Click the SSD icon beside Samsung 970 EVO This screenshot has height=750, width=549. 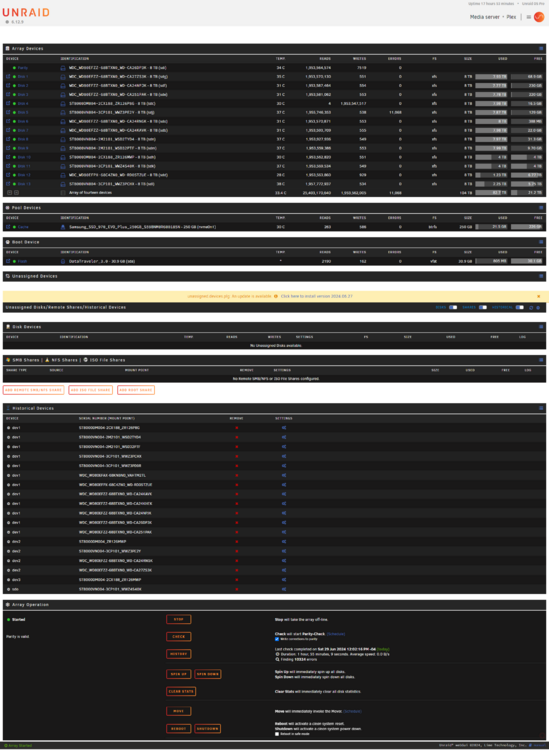click(x=63, y=227)
